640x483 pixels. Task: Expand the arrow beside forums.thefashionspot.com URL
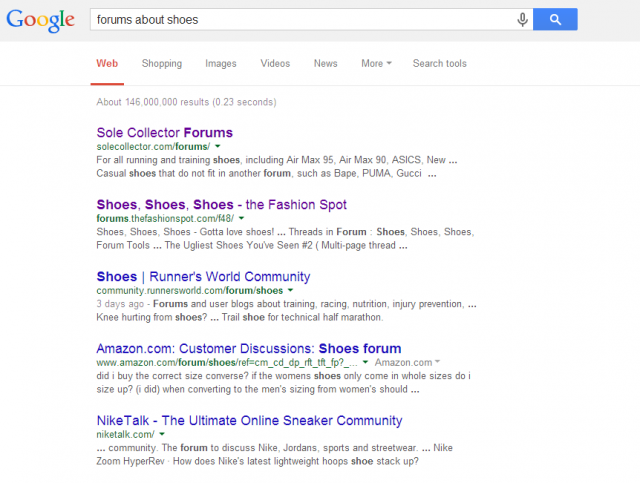coord(242,219)
